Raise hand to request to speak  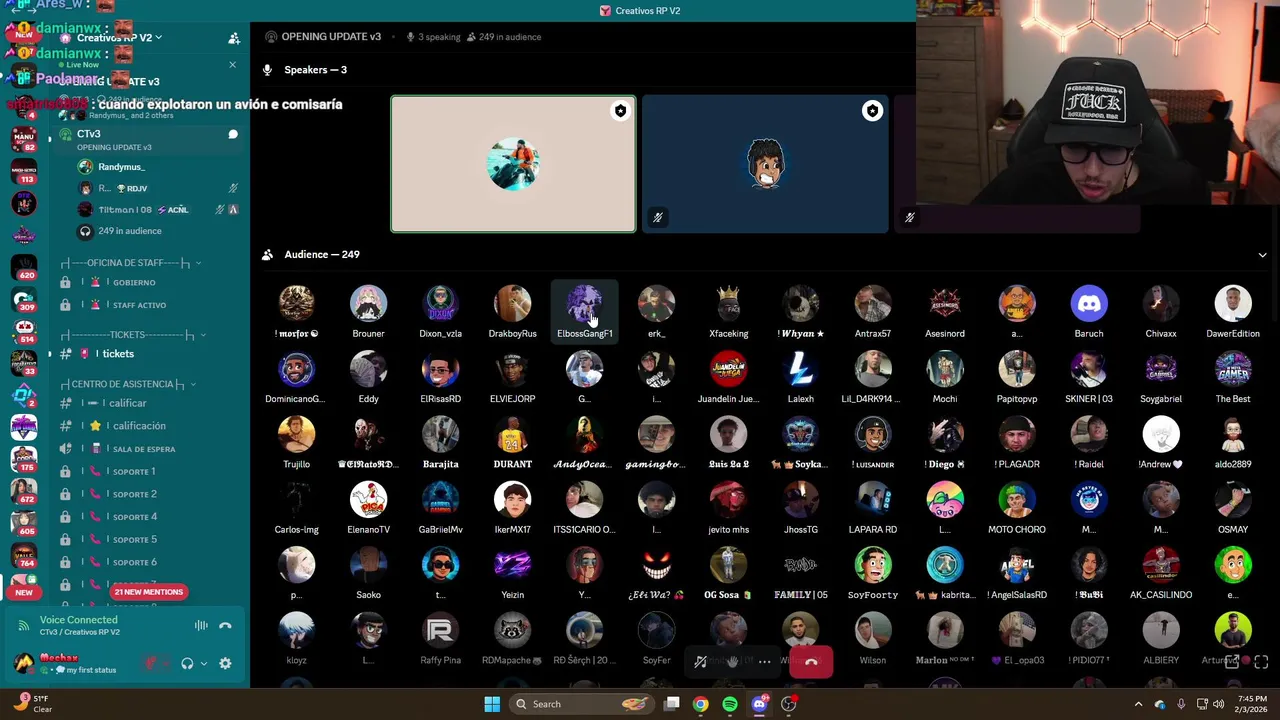(732, 662)
